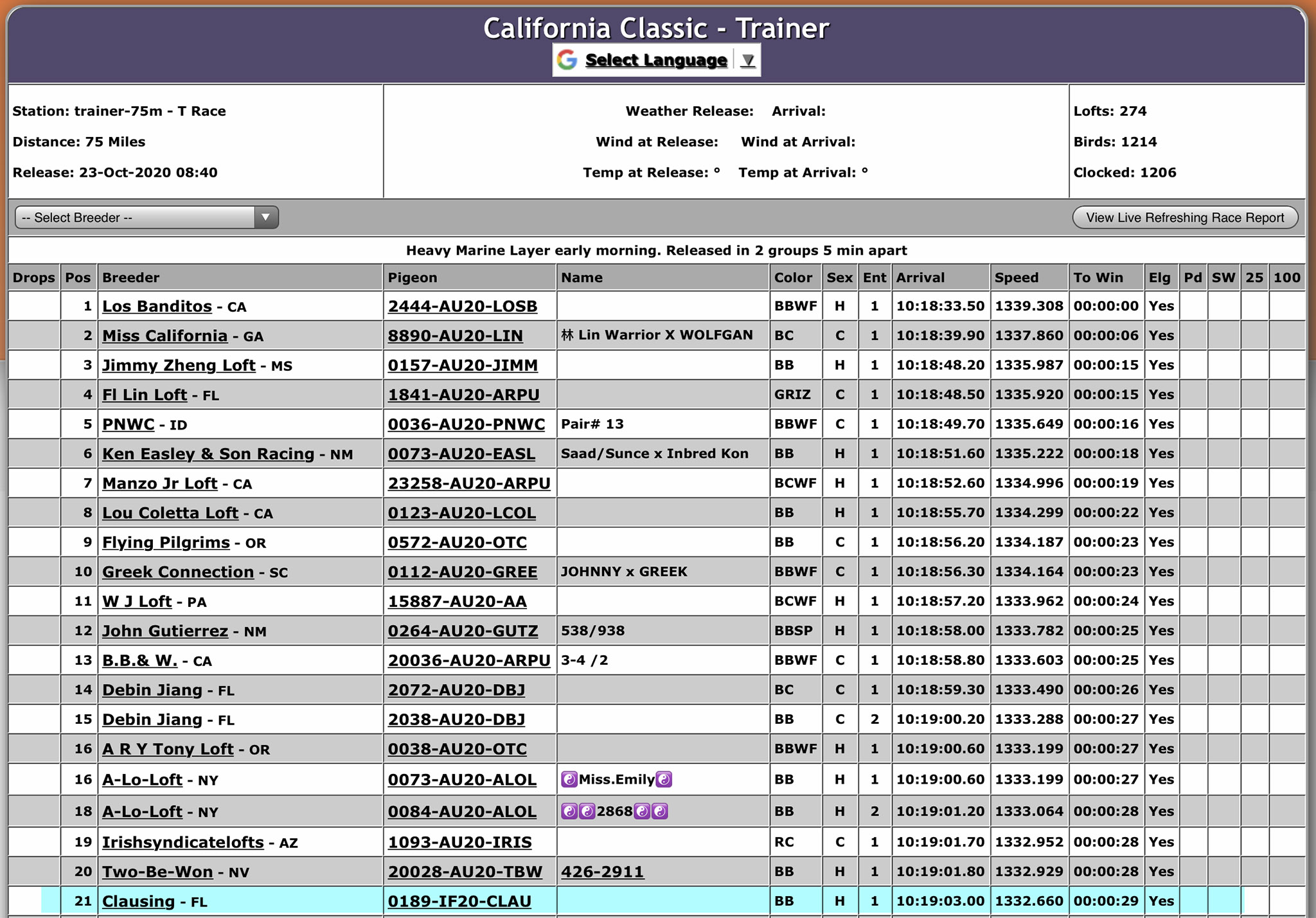Open pigeon 0073-AU20-ALOL details

[x=462, y=780]
